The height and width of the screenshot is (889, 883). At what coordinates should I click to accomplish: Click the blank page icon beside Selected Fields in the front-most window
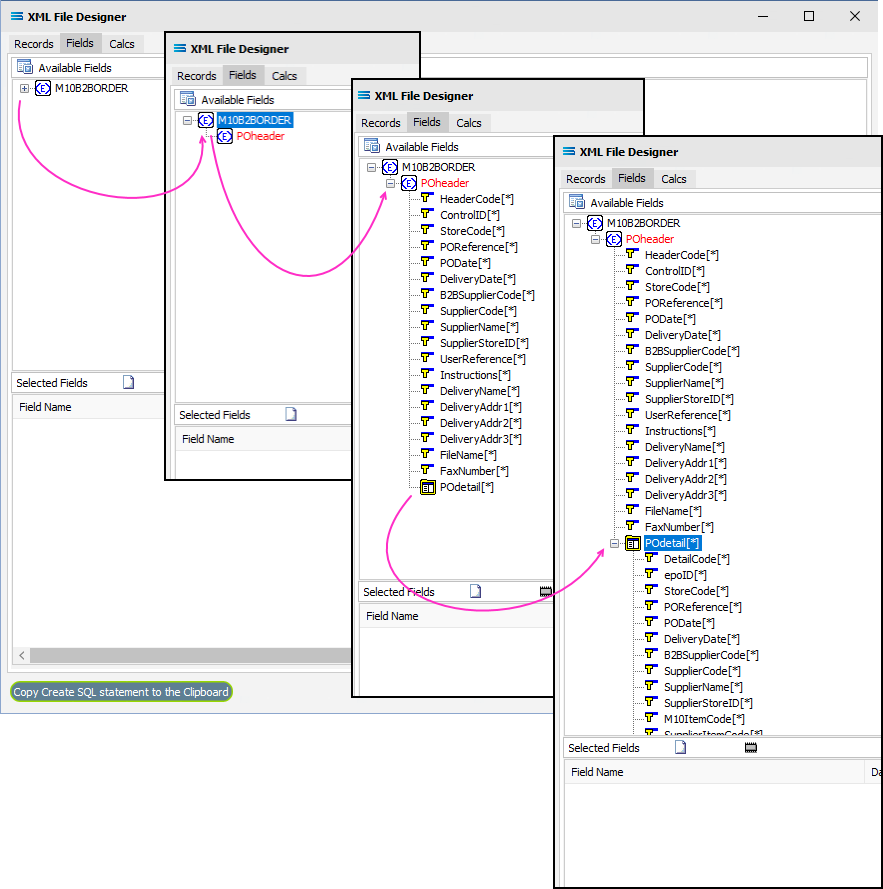(681, 747)
